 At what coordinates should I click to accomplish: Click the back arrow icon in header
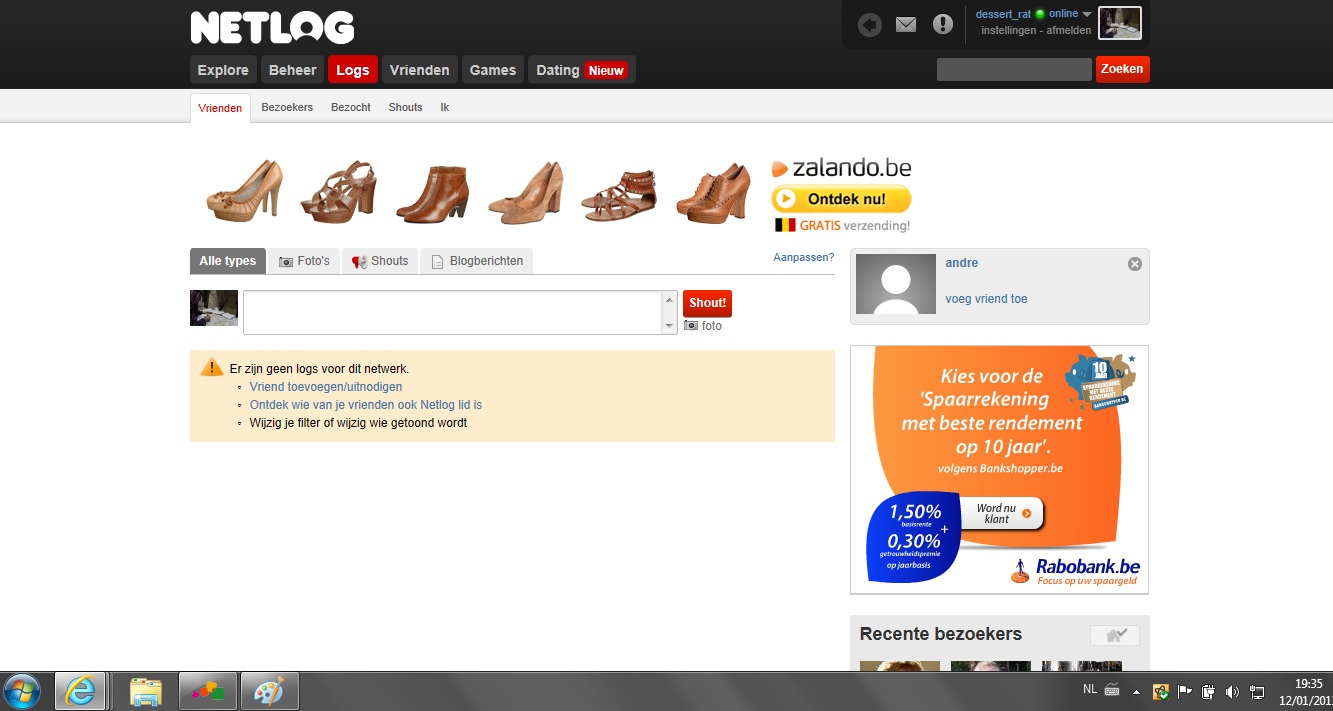tap(870, 24)
